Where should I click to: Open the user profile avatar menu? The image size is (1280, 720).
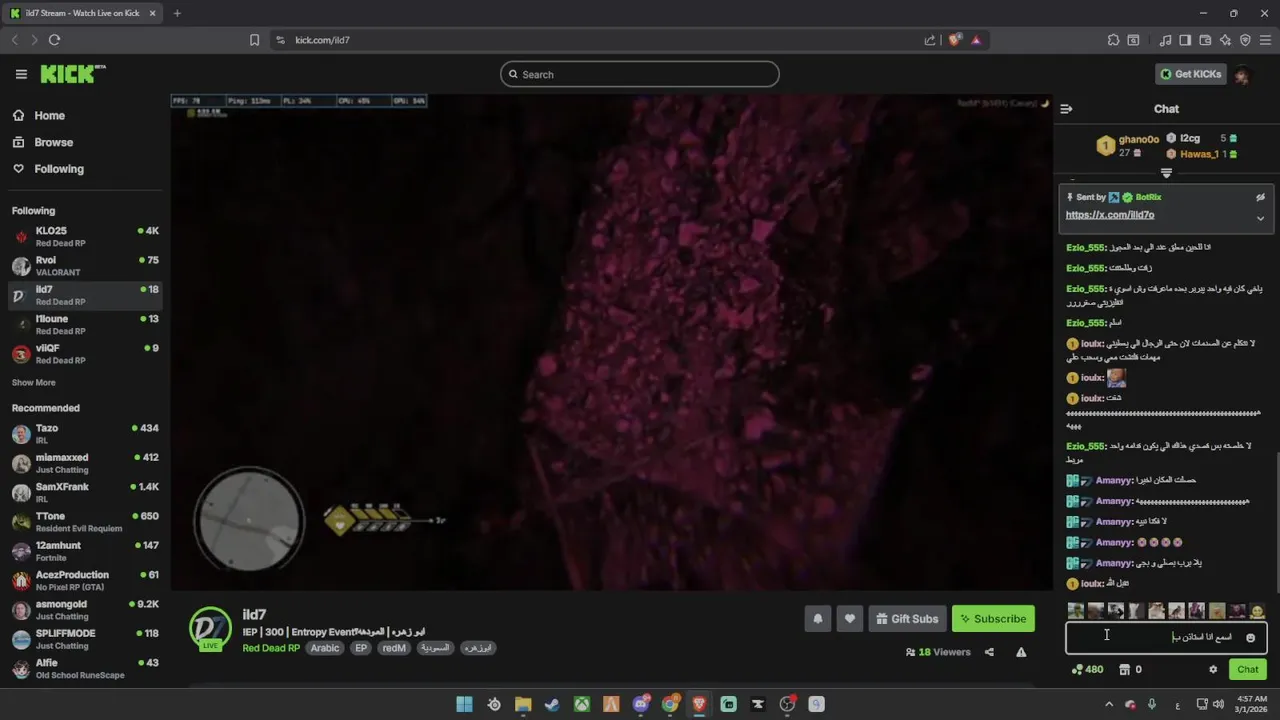tap(1243, 75)
